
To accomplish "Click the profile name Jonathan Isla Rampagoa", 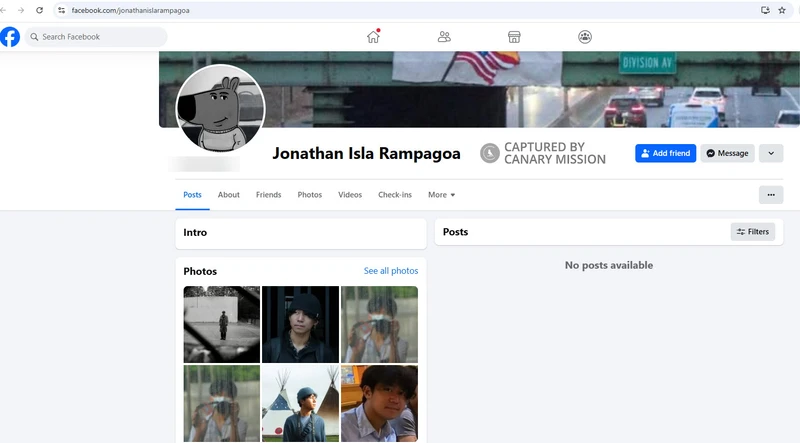I will tap(366, 154).
